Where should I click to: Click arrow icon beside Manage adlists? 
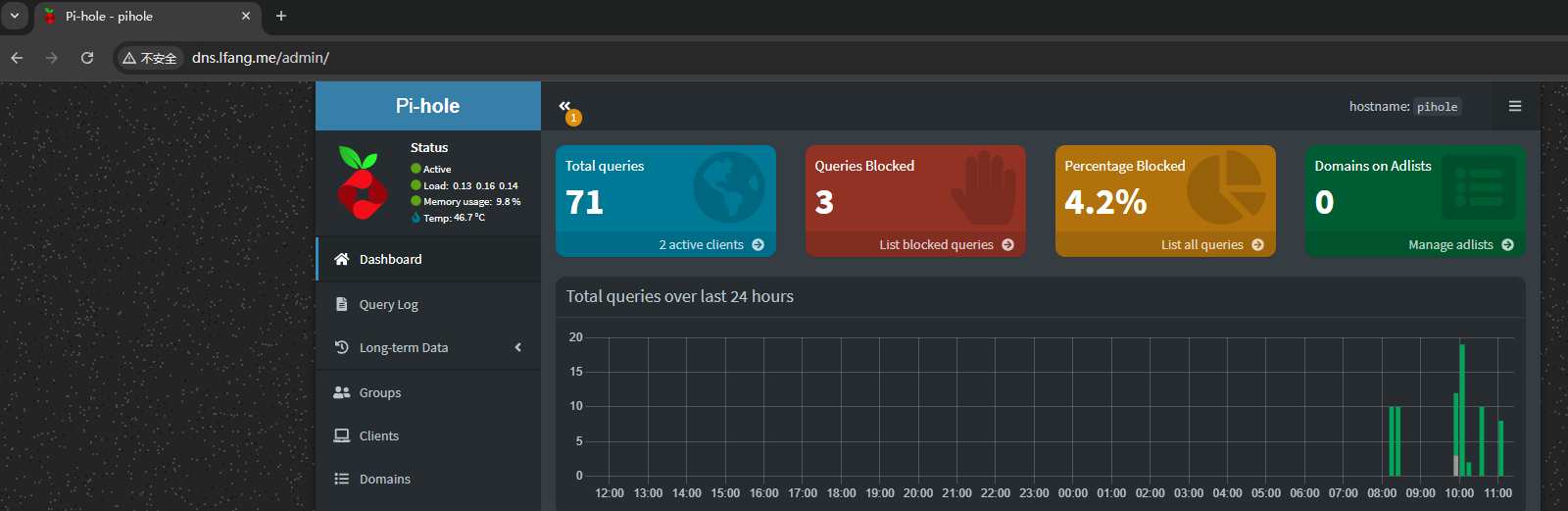tap(1507, 245)
